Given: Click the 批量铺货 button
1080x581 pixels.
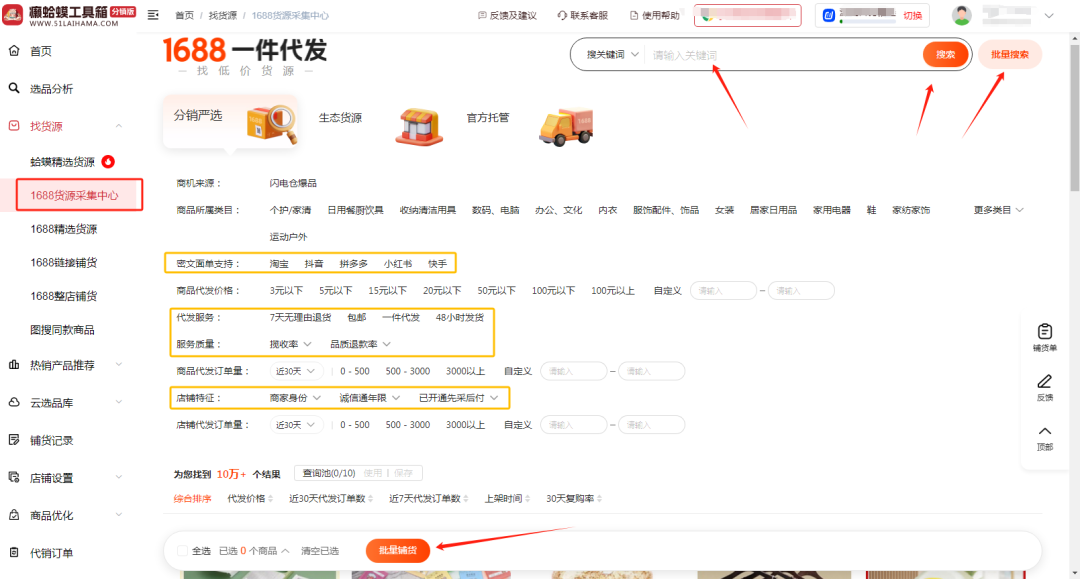Looking at the screenshot, I should (397, 550).
